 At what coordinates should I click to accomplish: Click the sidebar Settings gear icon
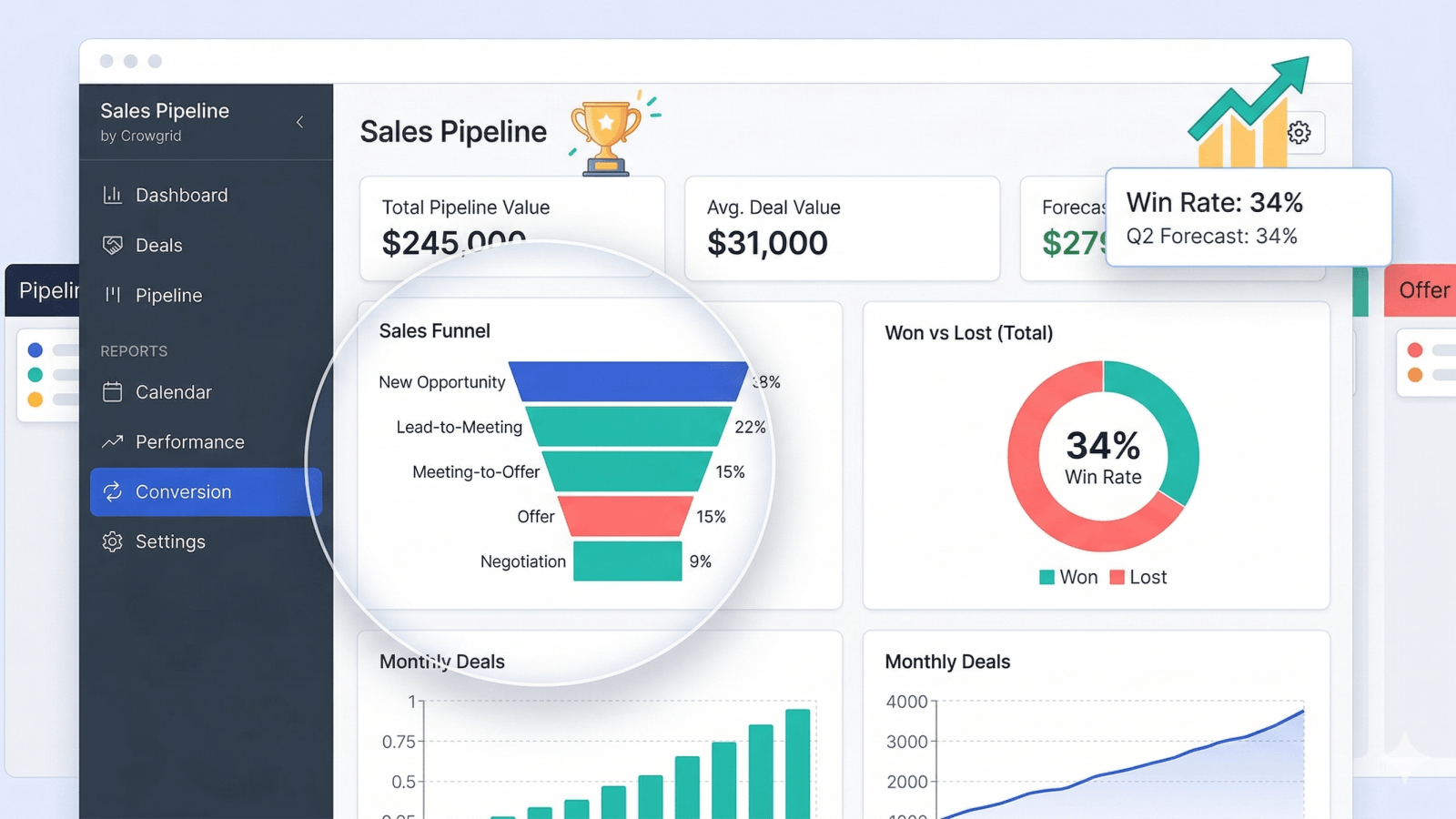click(x=112, y=541)
